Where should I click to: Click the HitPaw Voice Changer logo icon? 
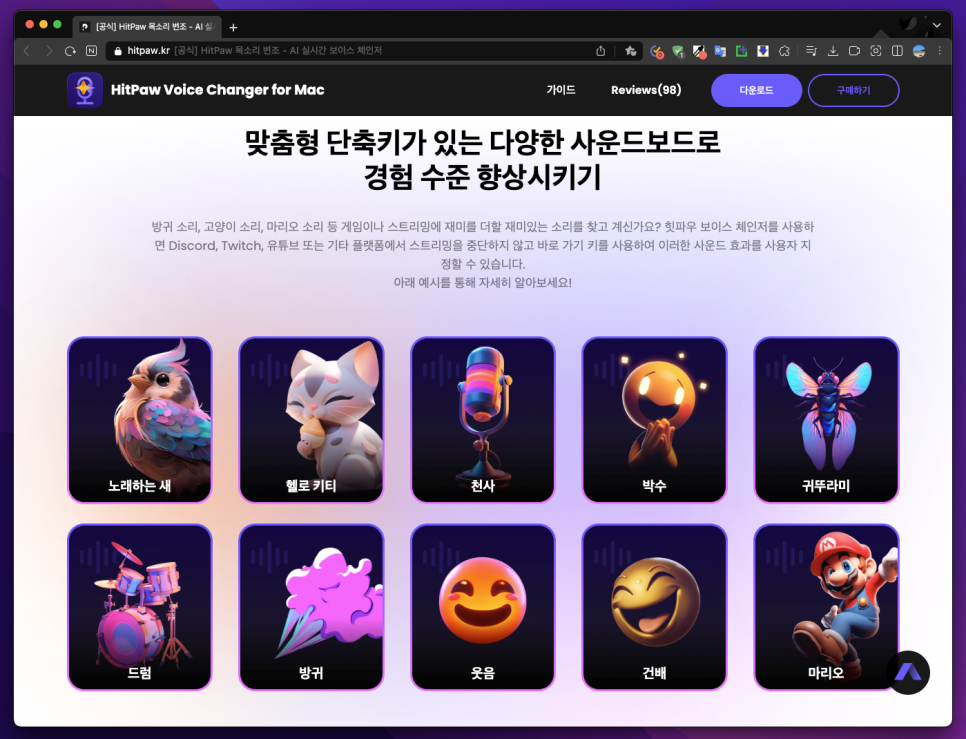coord(84,90)
